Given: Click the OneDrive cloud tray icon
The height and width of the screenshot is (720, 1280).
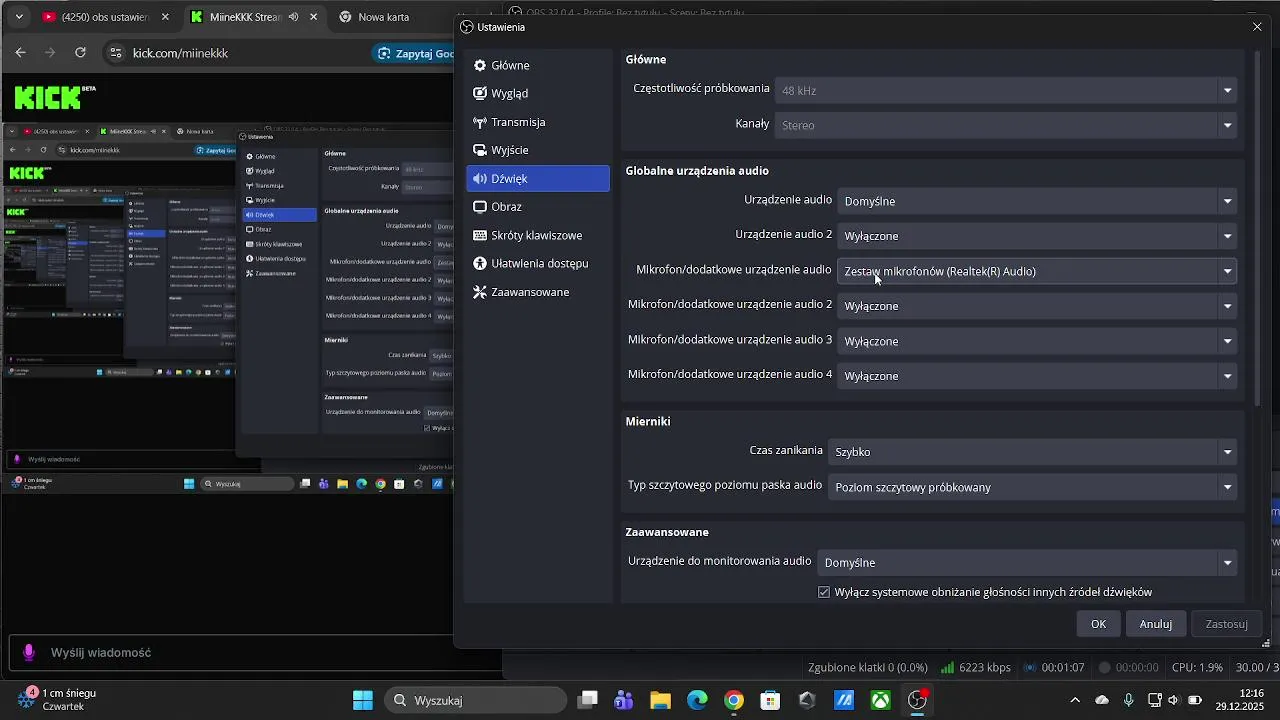Looking at the screenshot, I should (x=1102, y=700).
